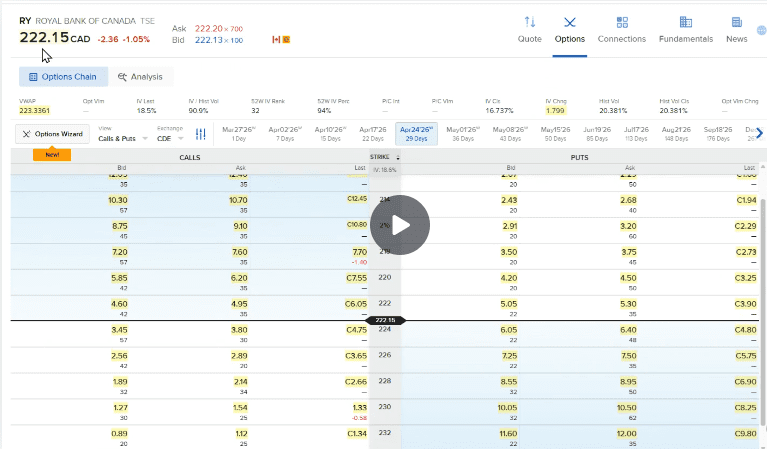Switch to the Options Chain tab
The width and height of the screenshot is (767, 449).
63,76
